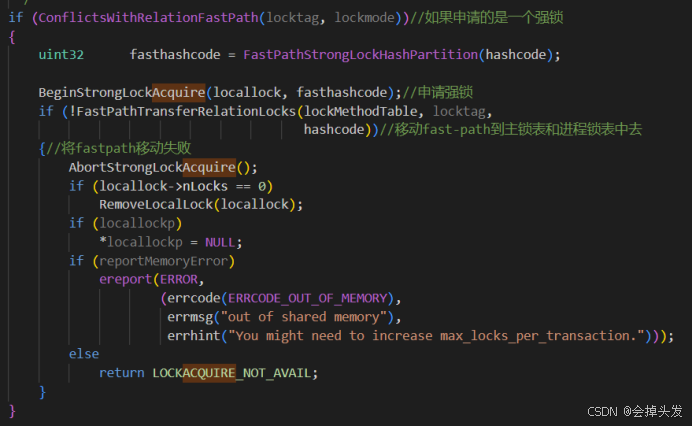Screen dimensions: 692x426
Task: Click the else keyword
Action: point(84,354)
